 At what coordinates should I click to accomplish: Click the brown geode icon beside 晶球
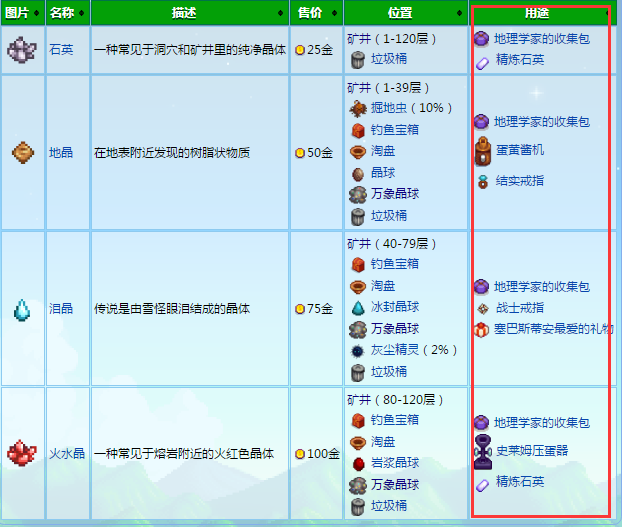[358, 174]
